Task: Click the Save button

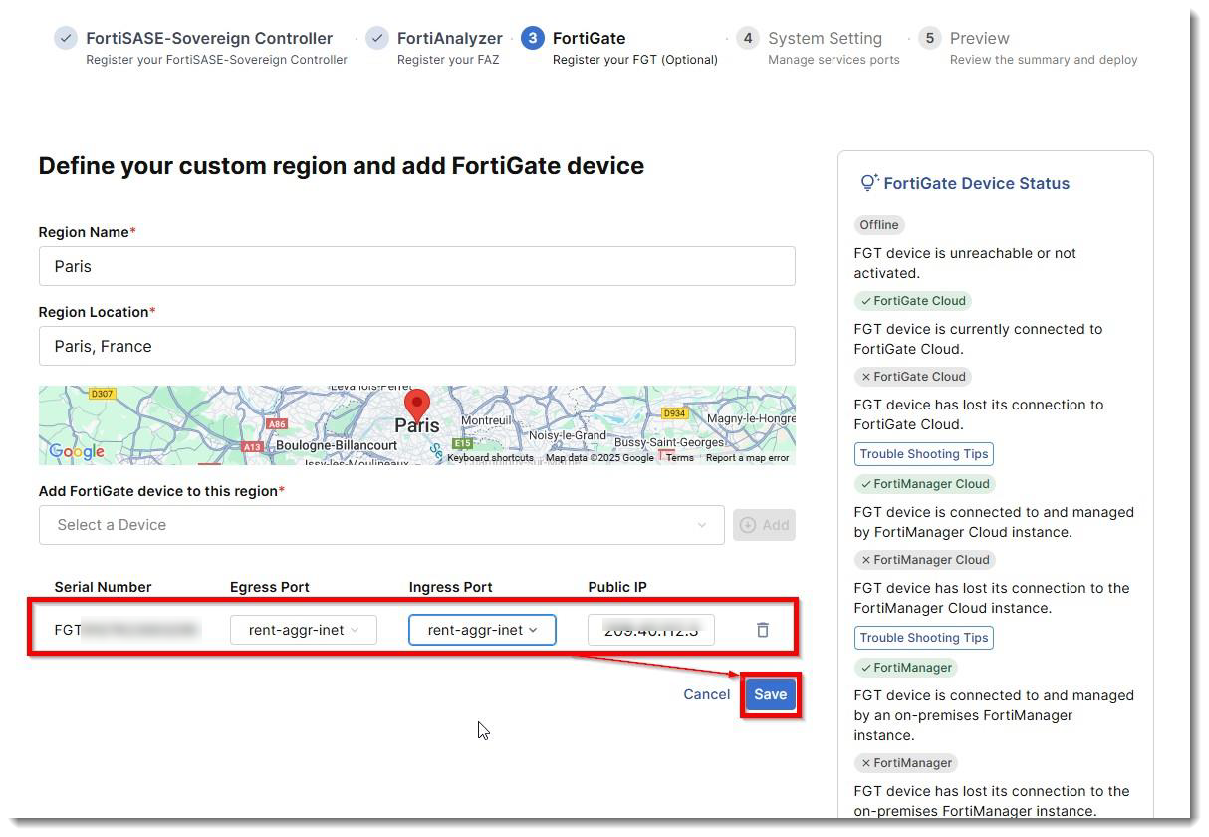Action: click(770, 693)
